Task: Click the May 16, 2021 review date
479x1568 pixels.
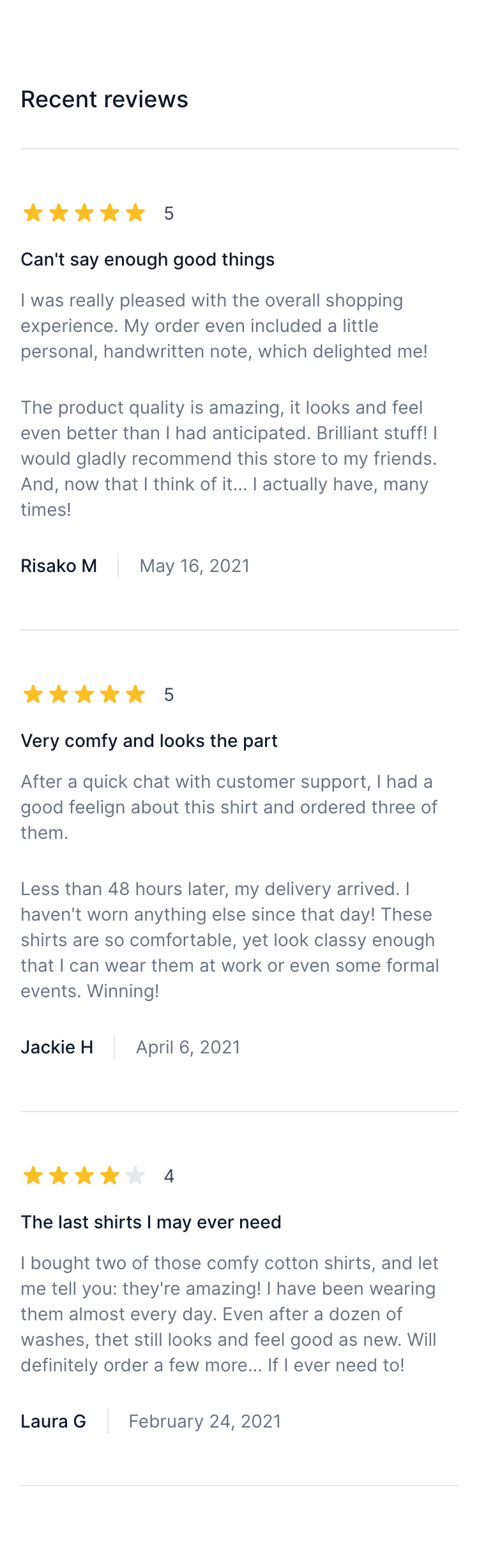Action: 195,566
